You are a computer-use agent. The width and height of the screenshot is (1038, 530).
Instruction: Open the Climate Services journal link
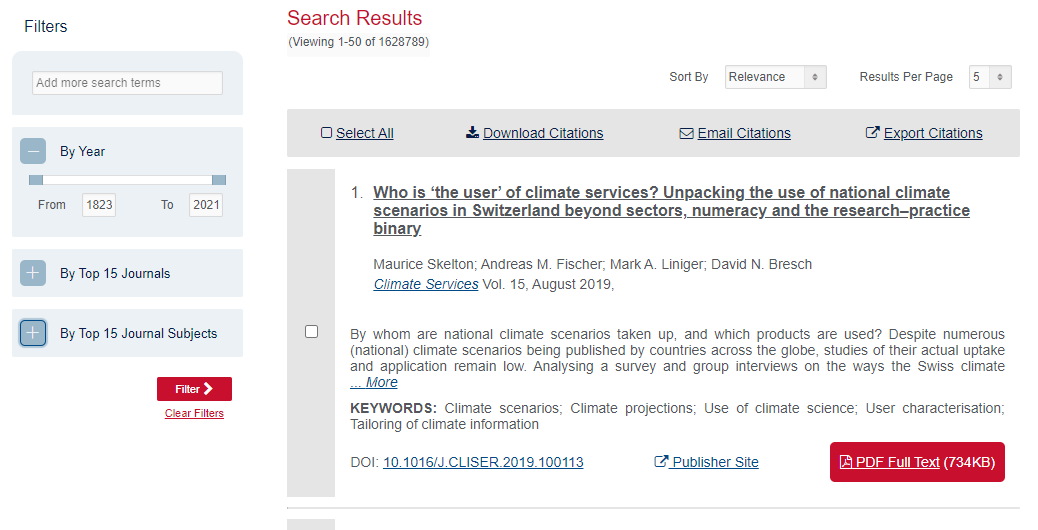tap(426, 284)
